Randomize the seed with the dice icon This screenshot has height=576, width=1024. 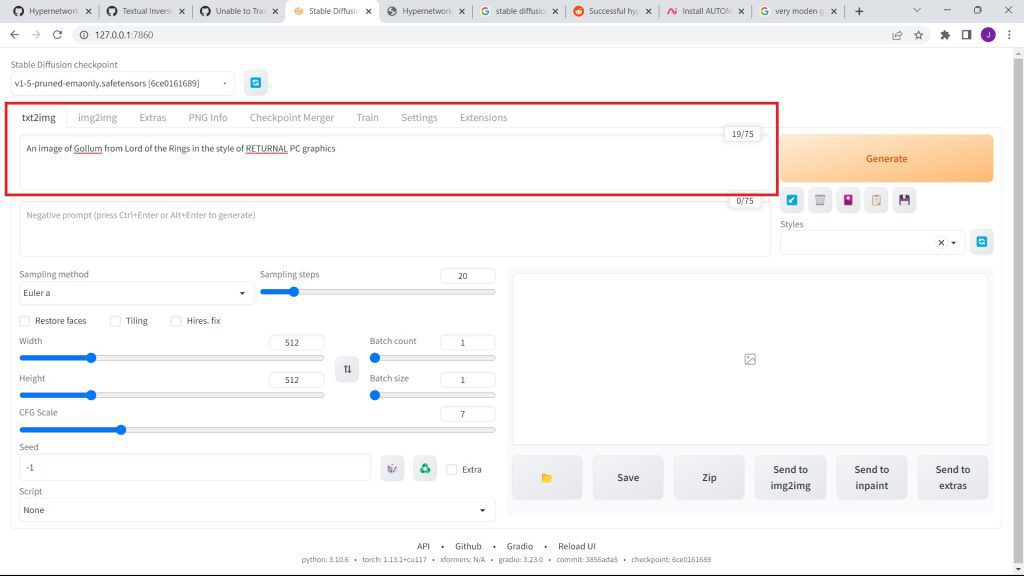point(392,468)
